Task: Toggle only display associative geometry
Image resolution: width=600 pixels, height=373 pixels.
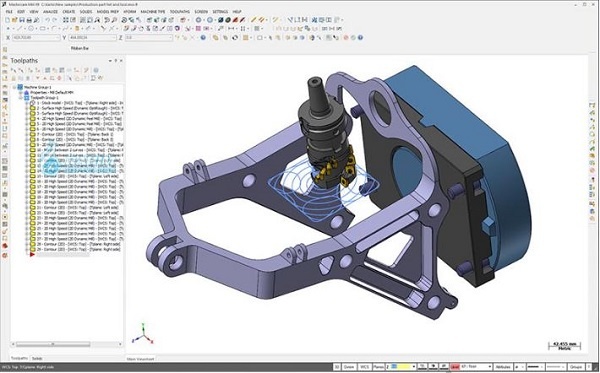Action: pyautogui.click(x=77, y=78)
